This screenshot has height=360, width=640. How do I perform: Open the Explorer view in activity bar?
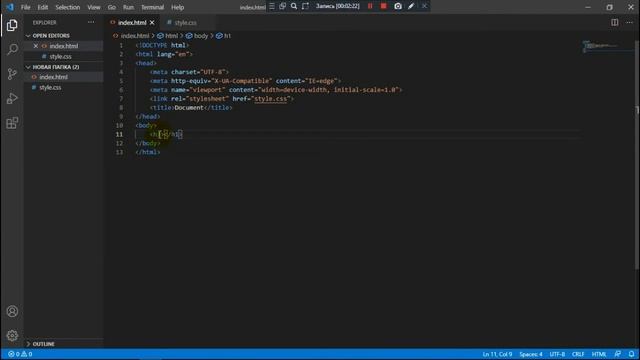(12, 25)
